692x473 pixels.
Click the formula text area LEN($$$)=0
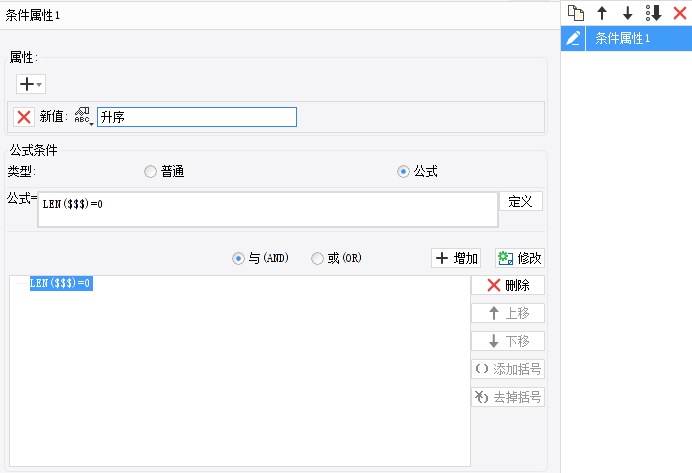coord(268,210)
